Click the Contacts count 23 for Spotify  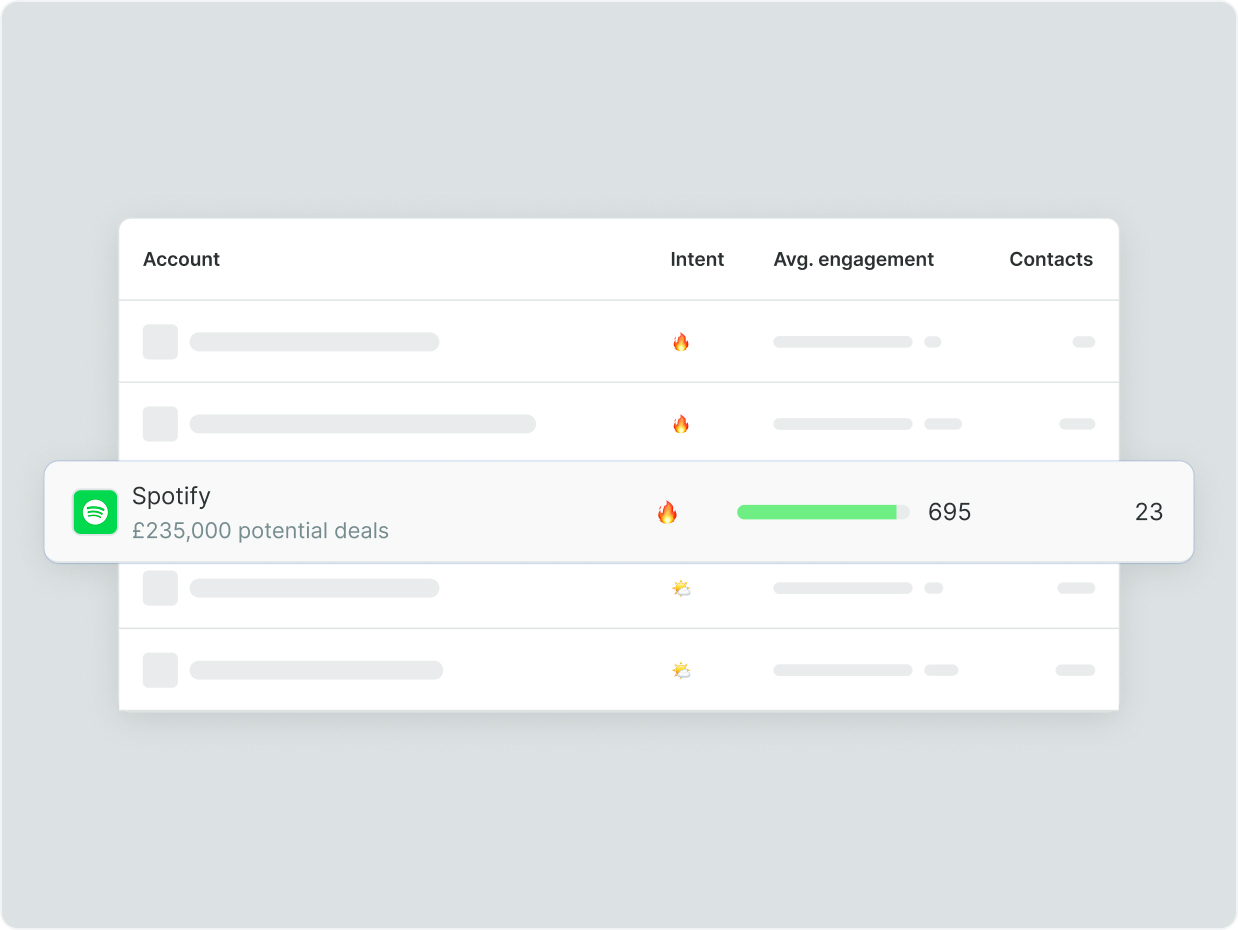(1149, 512)
